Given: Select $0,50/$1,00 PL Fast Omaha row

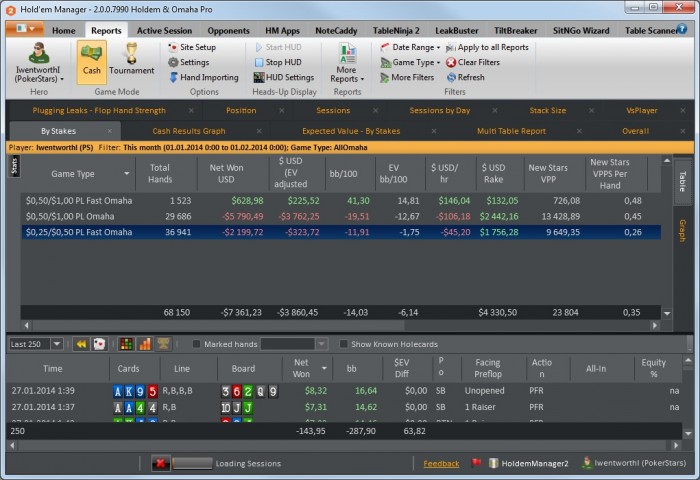Looking at the screenshot, I should 341,201.
